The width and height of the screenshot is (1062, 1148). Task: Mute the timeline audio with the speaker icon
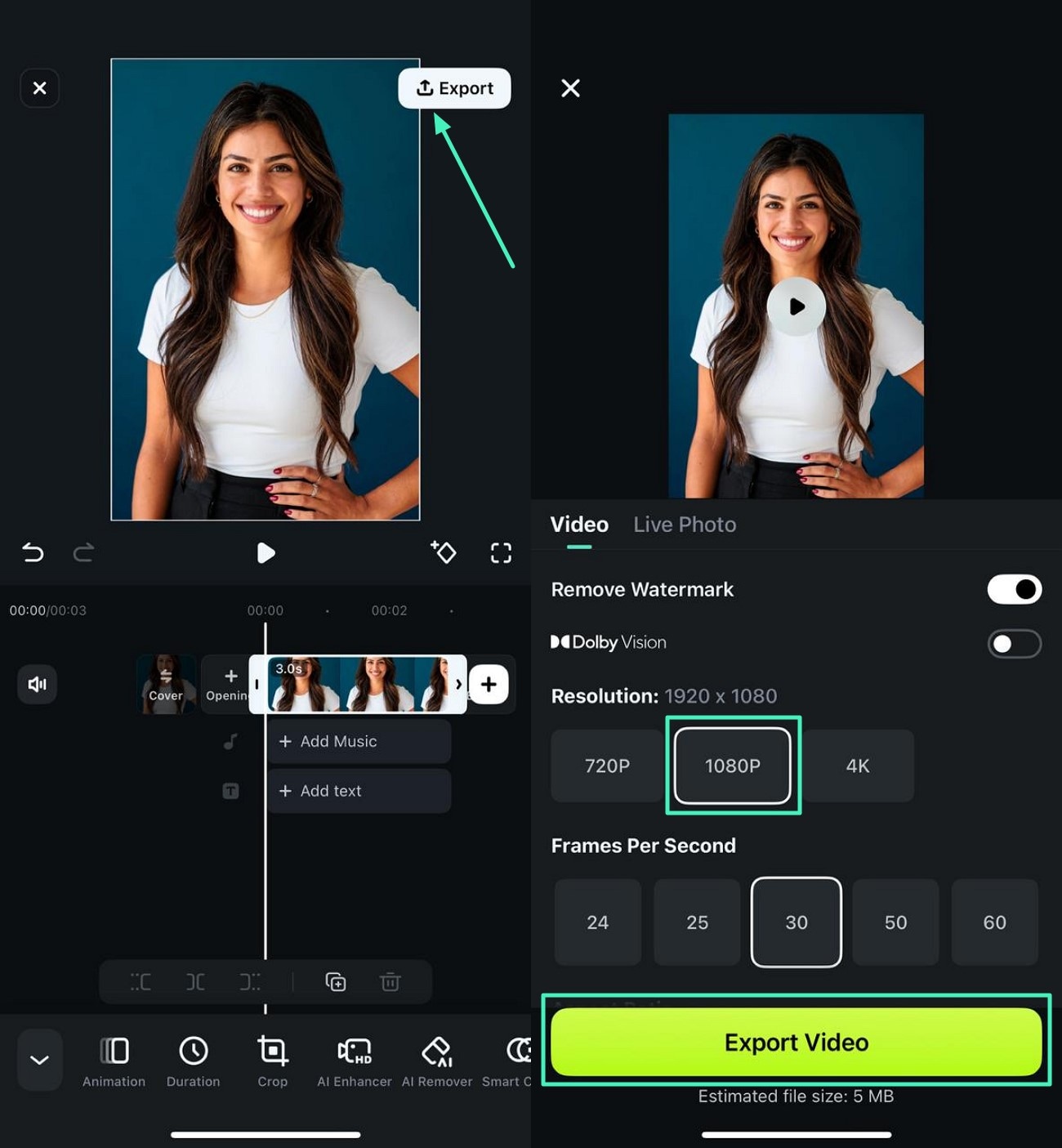click(37, 685)
